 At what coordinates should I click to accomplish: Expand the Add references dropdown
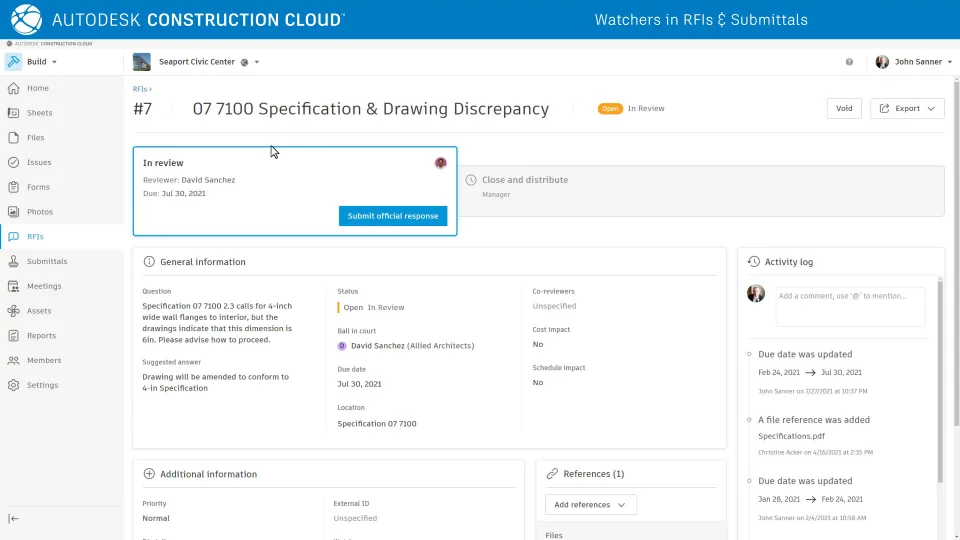590,505
